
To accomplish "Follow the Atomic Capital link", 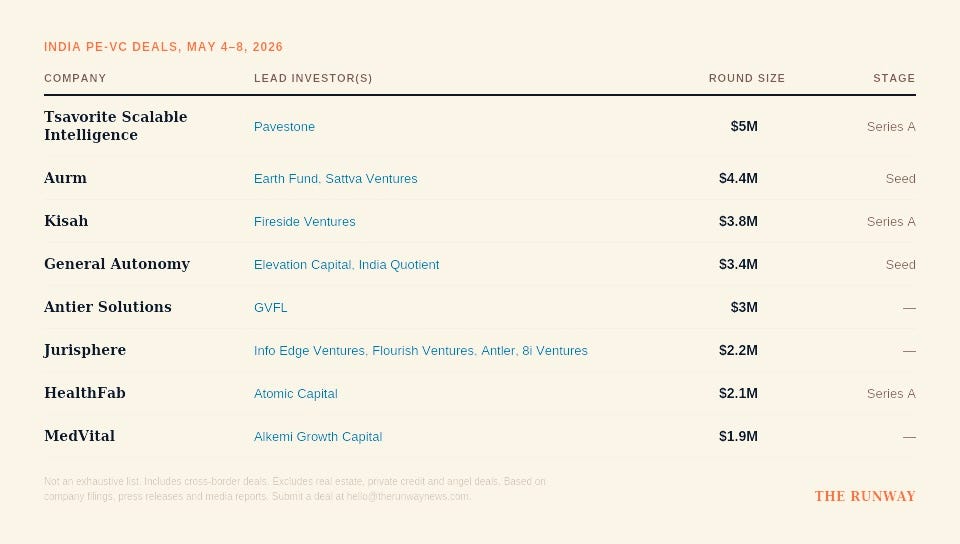I will click(296, 393).
